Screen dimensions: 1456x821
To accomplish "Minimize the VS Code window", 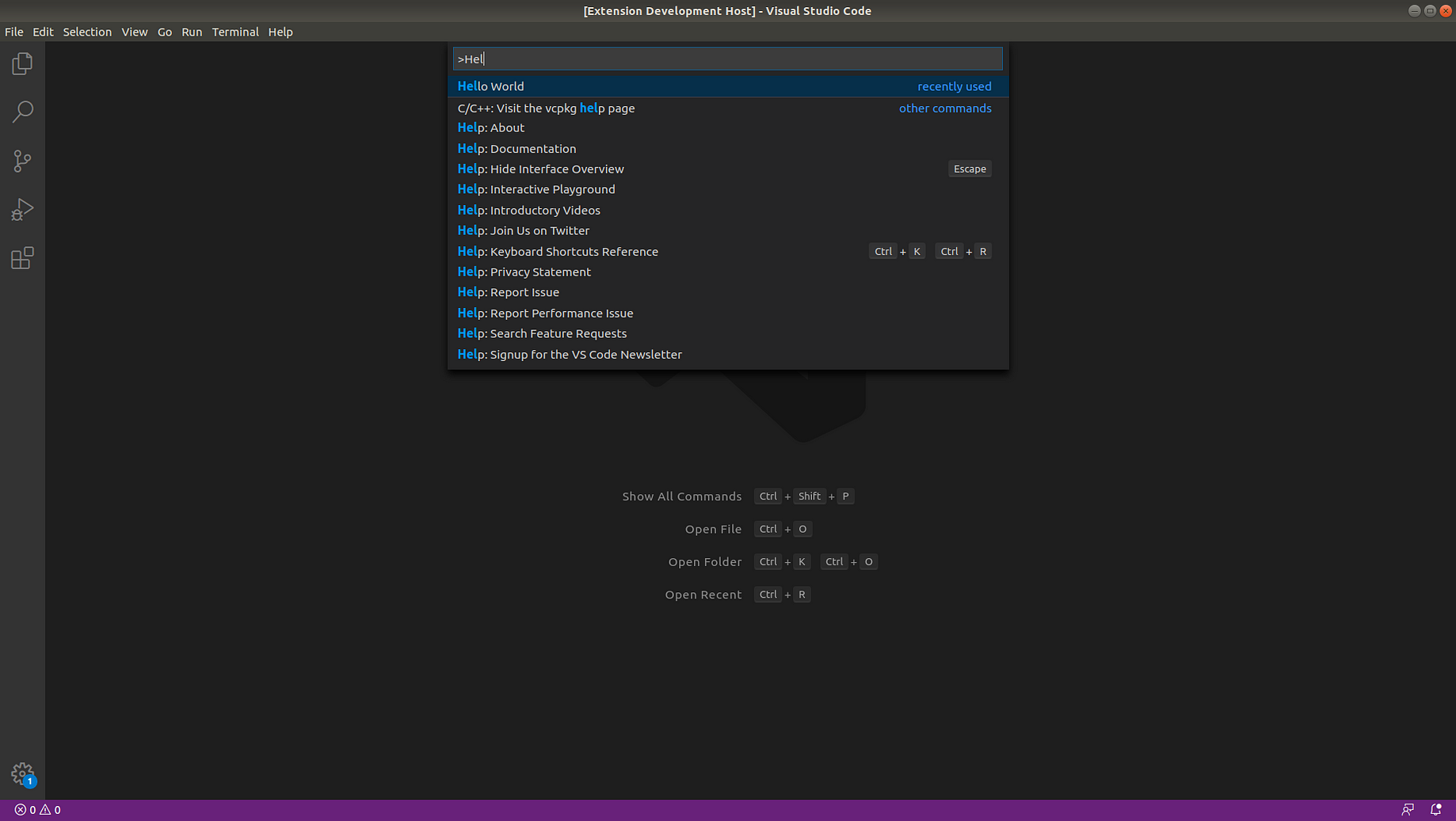I will click(1414, 10).
